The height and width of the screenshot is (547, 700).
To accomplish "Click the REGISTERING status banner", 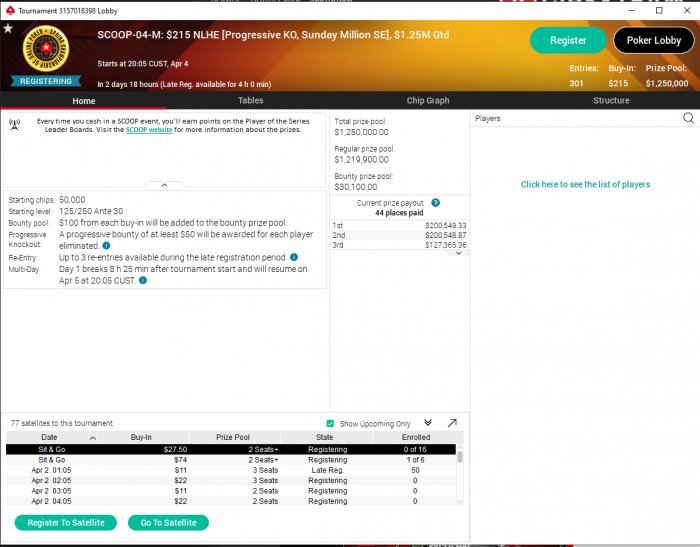I will coord(46,81).
